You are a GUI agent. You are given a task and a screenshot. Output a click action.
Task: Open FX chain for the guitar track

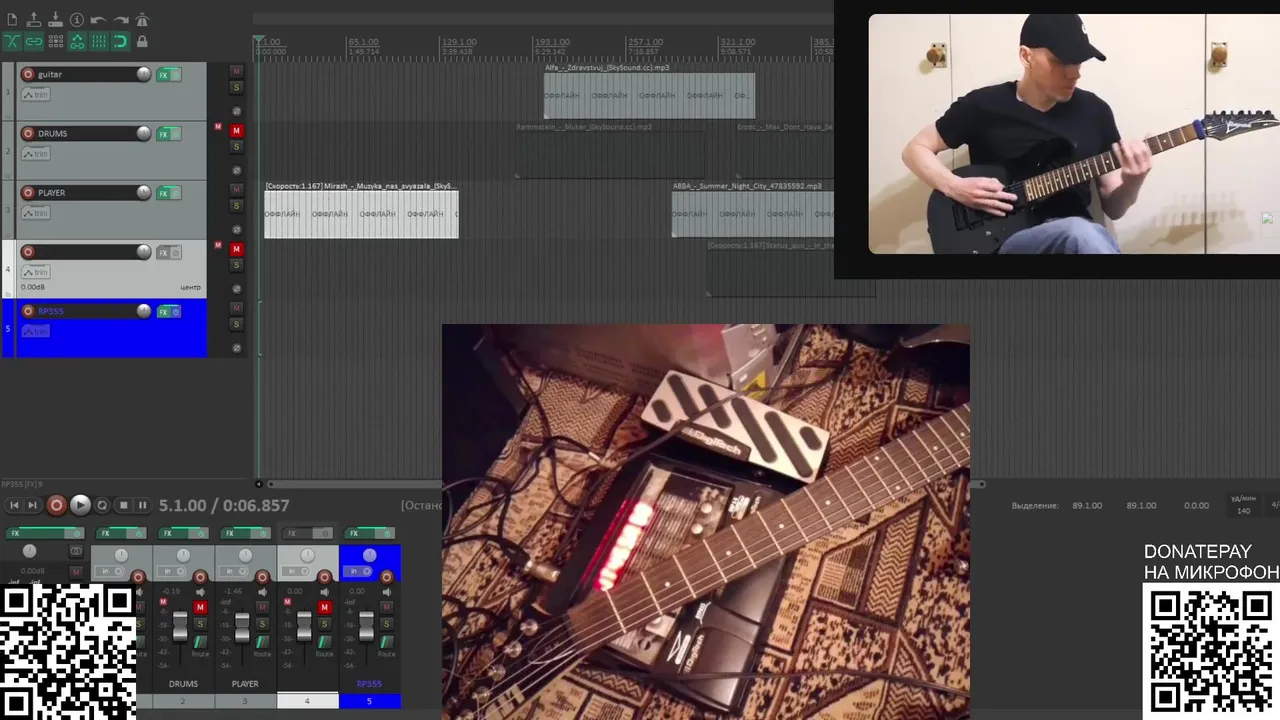click(163, 74)
